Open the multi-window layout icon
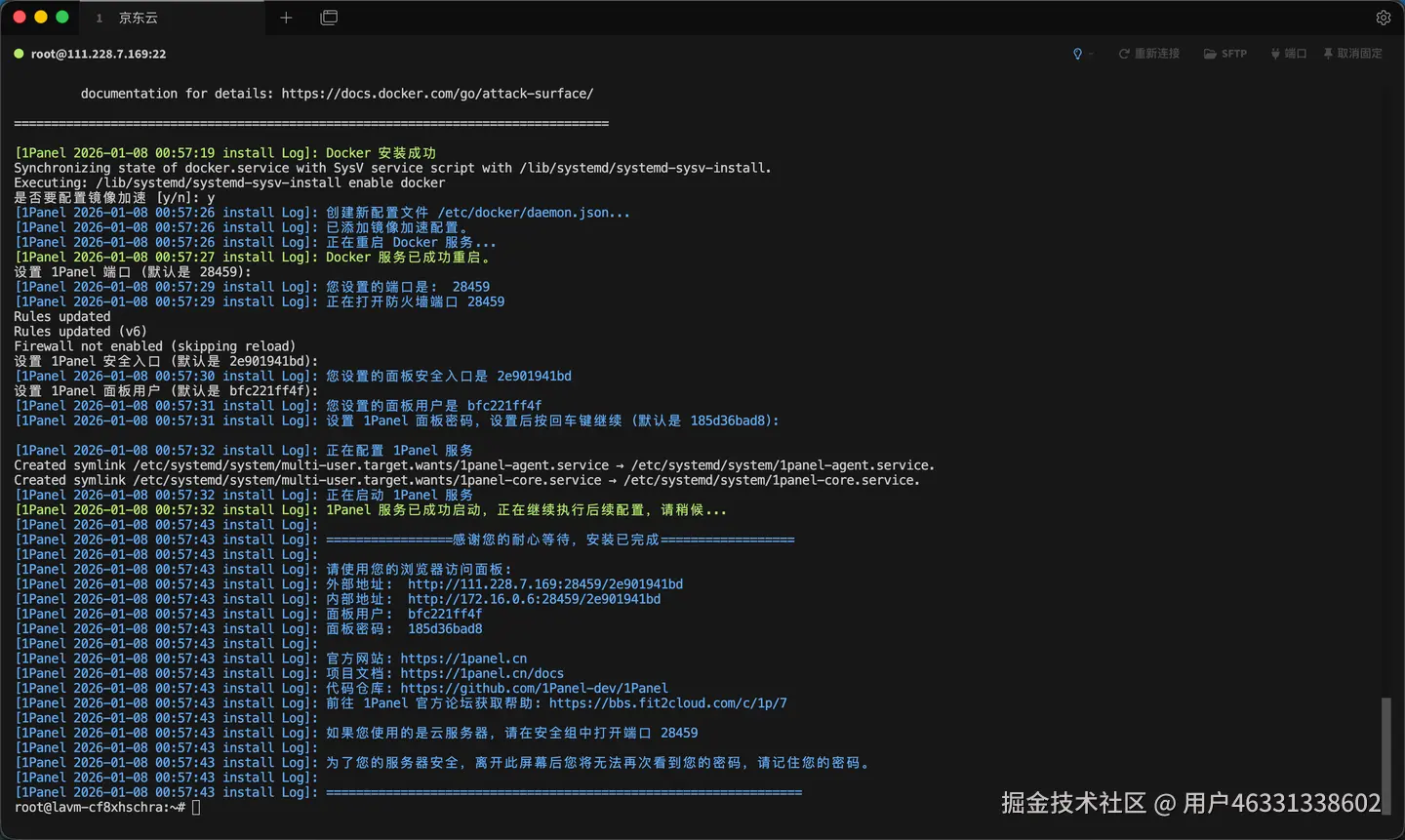The height and width of the screenshot is (840, 1405). (x=329, y=18)
